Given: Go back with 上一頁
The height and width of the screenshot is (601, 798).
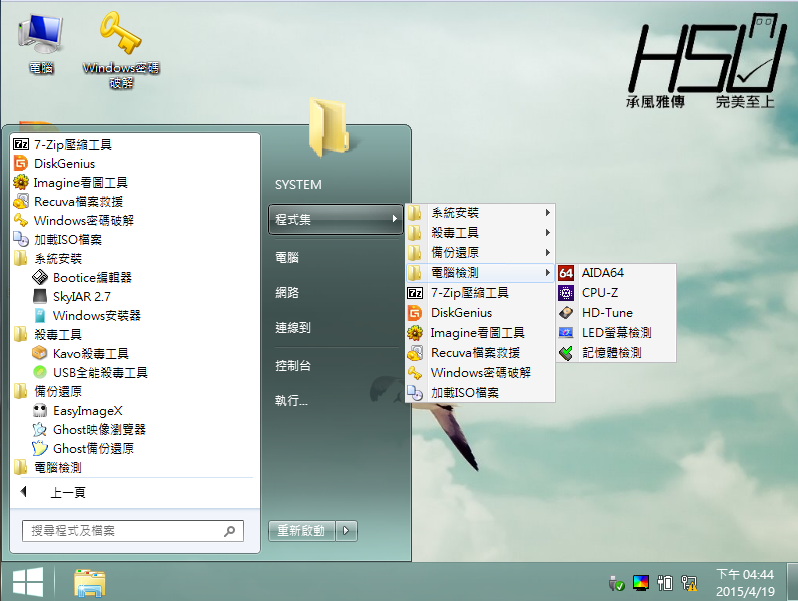Looking at the screenshot, I should coord(135,492).
